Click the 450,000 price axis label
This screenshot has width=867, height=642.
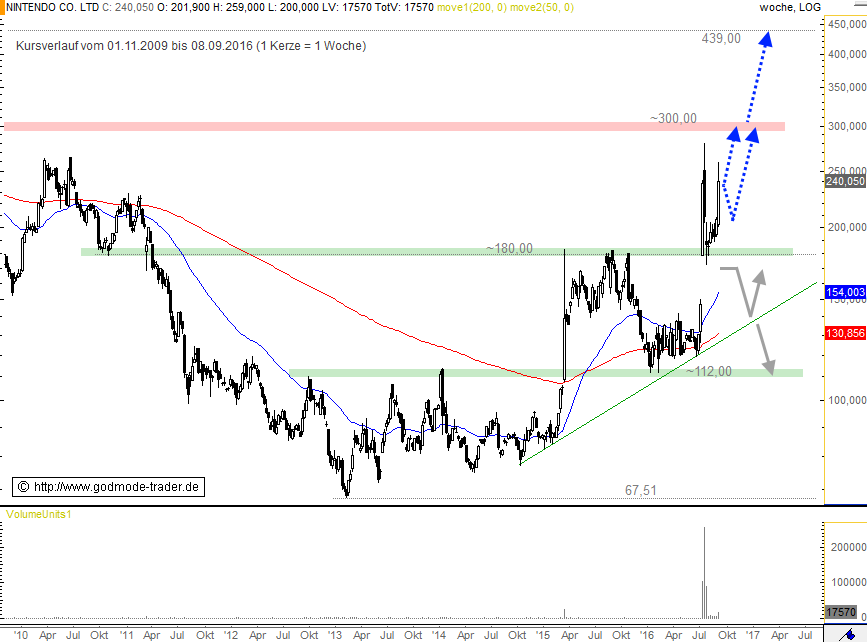pos(847,24)
